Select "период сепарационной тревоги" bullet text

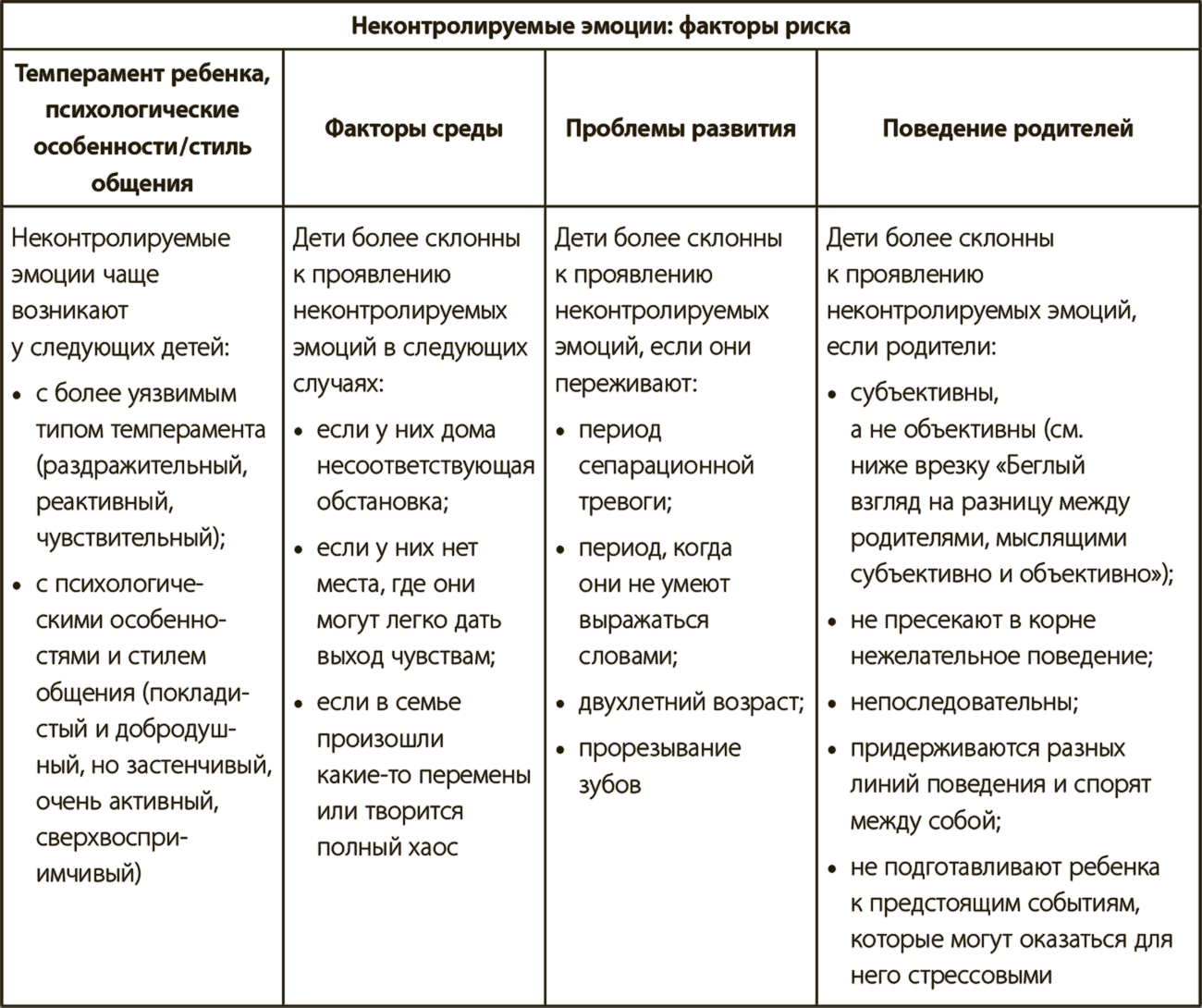(x=666, y=466)
